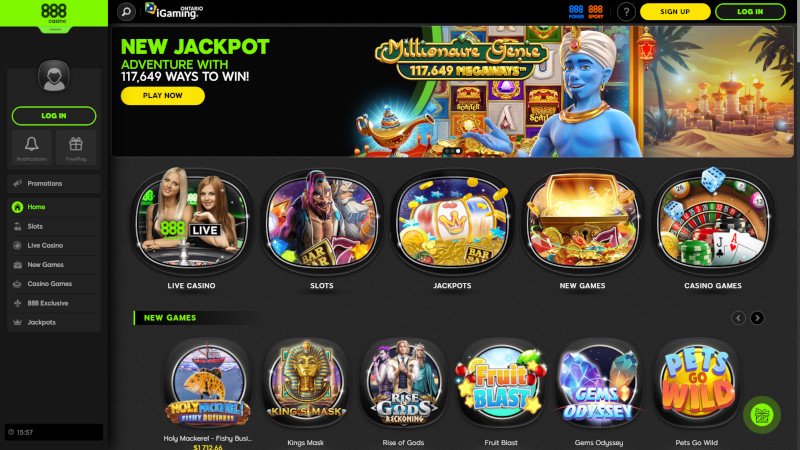
Task: Click the 888 Sport logo
Action: [x=595, y=12]
